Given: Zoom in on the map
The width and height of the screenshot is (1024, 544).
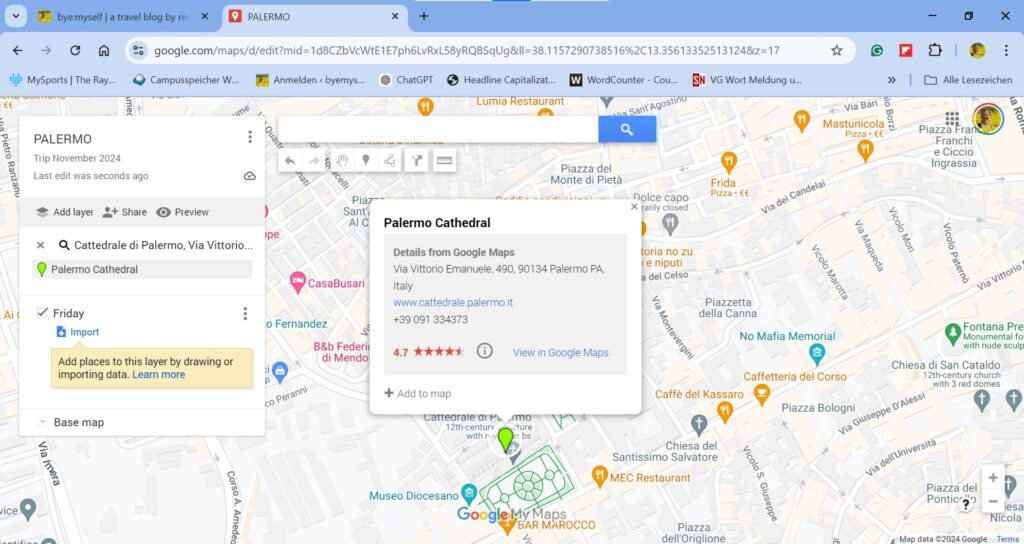Looking at the screenshot, I should 993,477.
